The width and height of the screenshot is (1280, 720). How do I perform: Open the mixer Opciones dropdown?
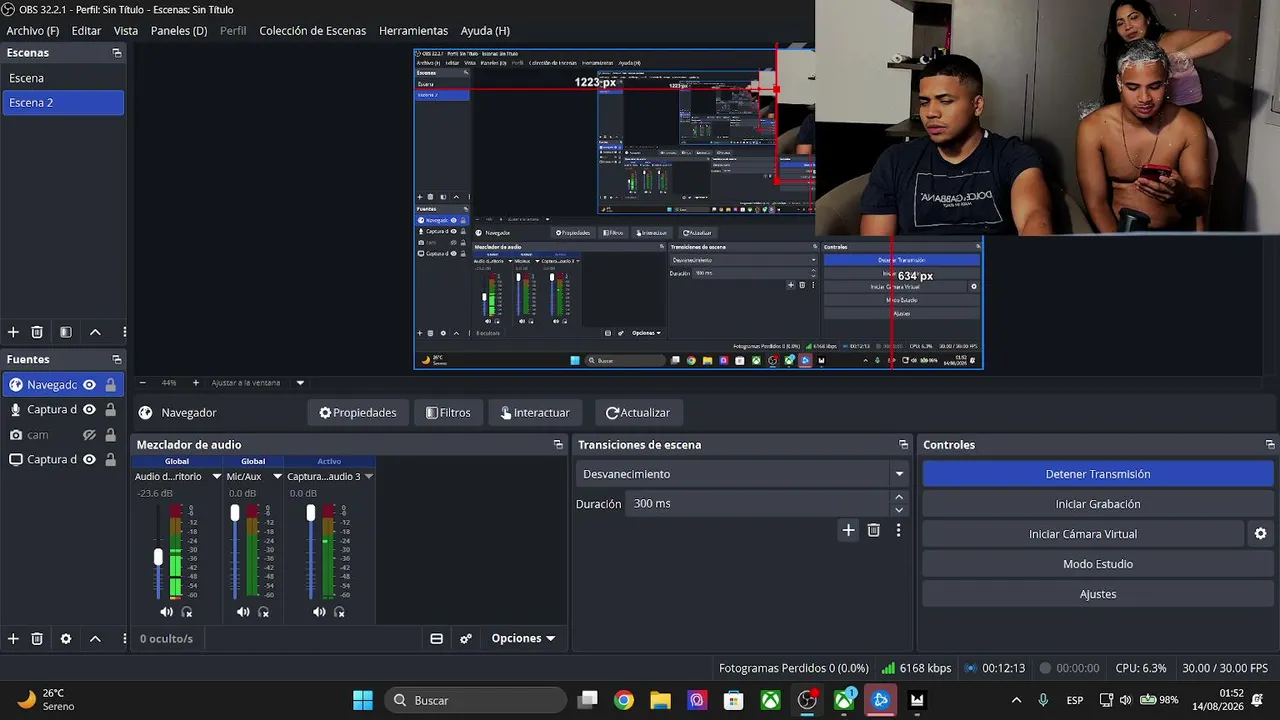(523, 638)
